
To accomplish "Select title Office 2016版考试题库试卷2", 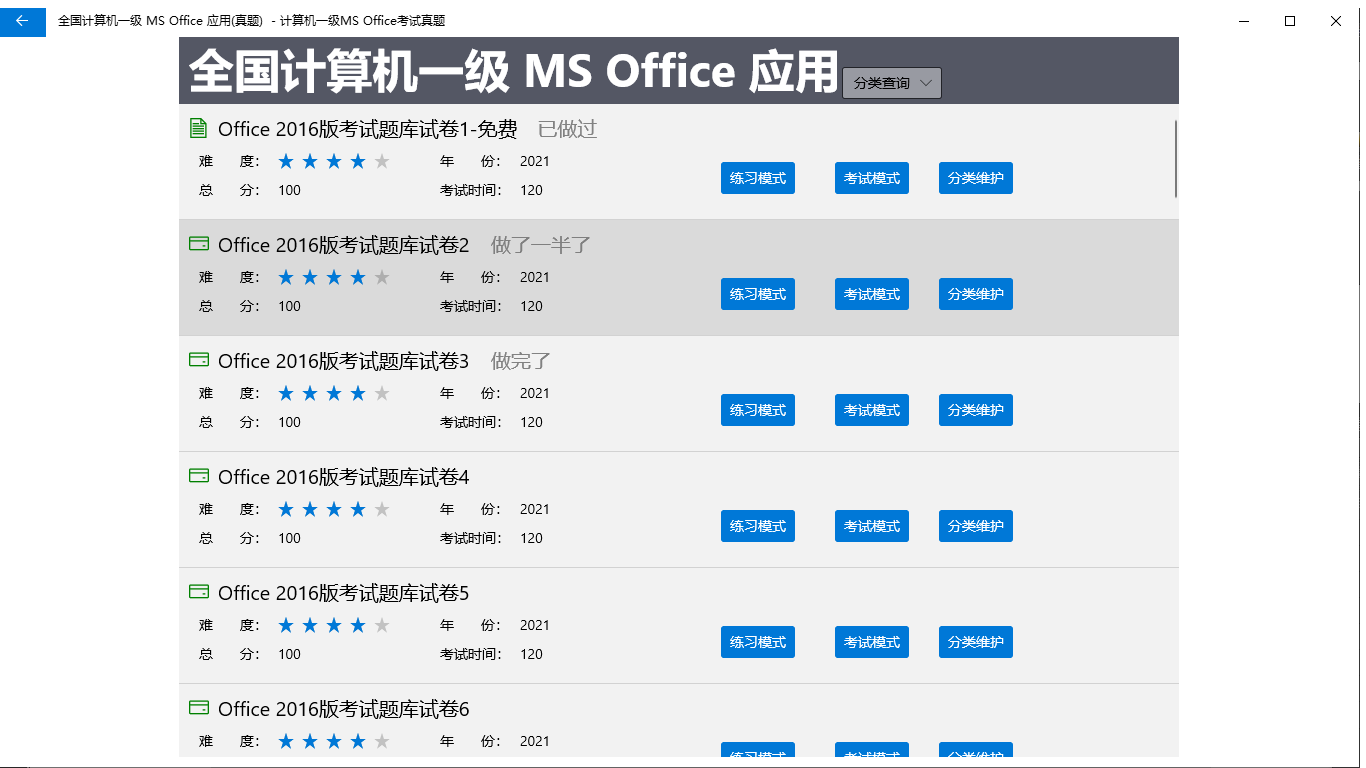I will coord(344,245).
